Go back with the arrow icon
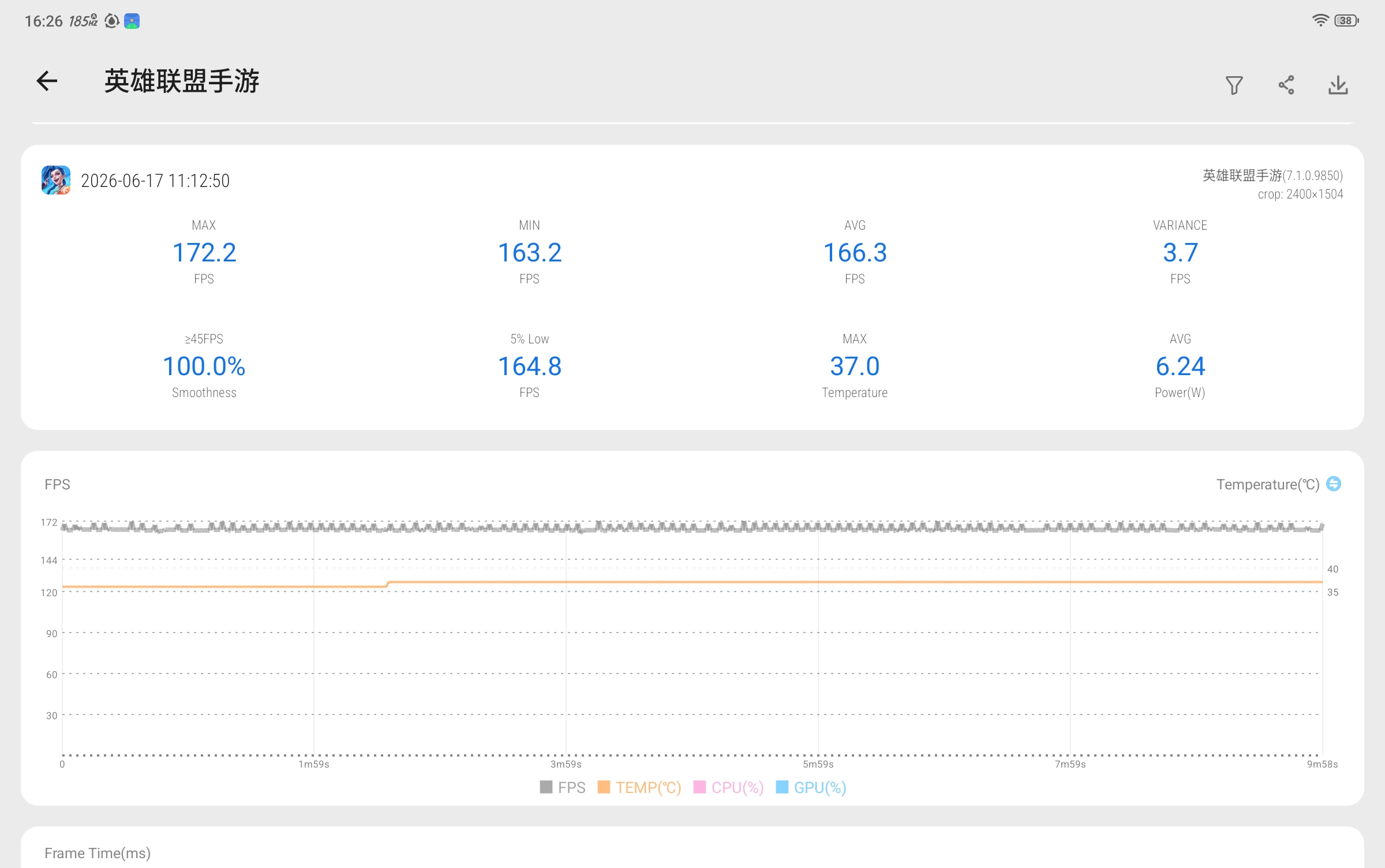Image resolution: width=1385 pixels, height=868 pixels. pos(47,81)
